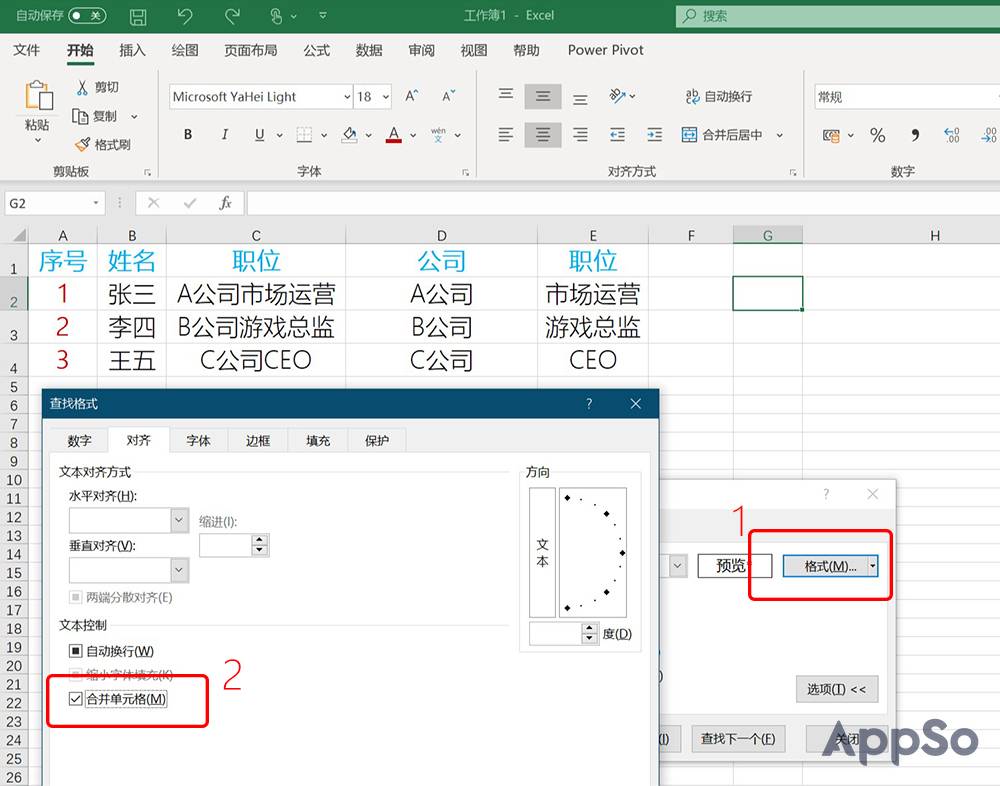
Task: Uncheck the 自动换行(W) checkbox
Action: point(75,650)
